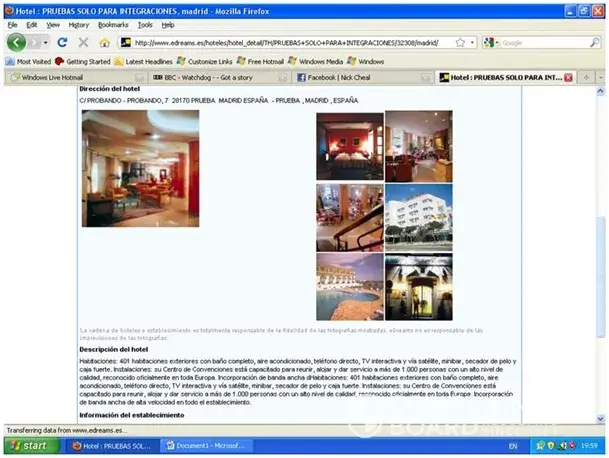Viewport: 609px width, 458px height.
Task: Switch to the BBC Watchdog tab
Action: point(219,77)
